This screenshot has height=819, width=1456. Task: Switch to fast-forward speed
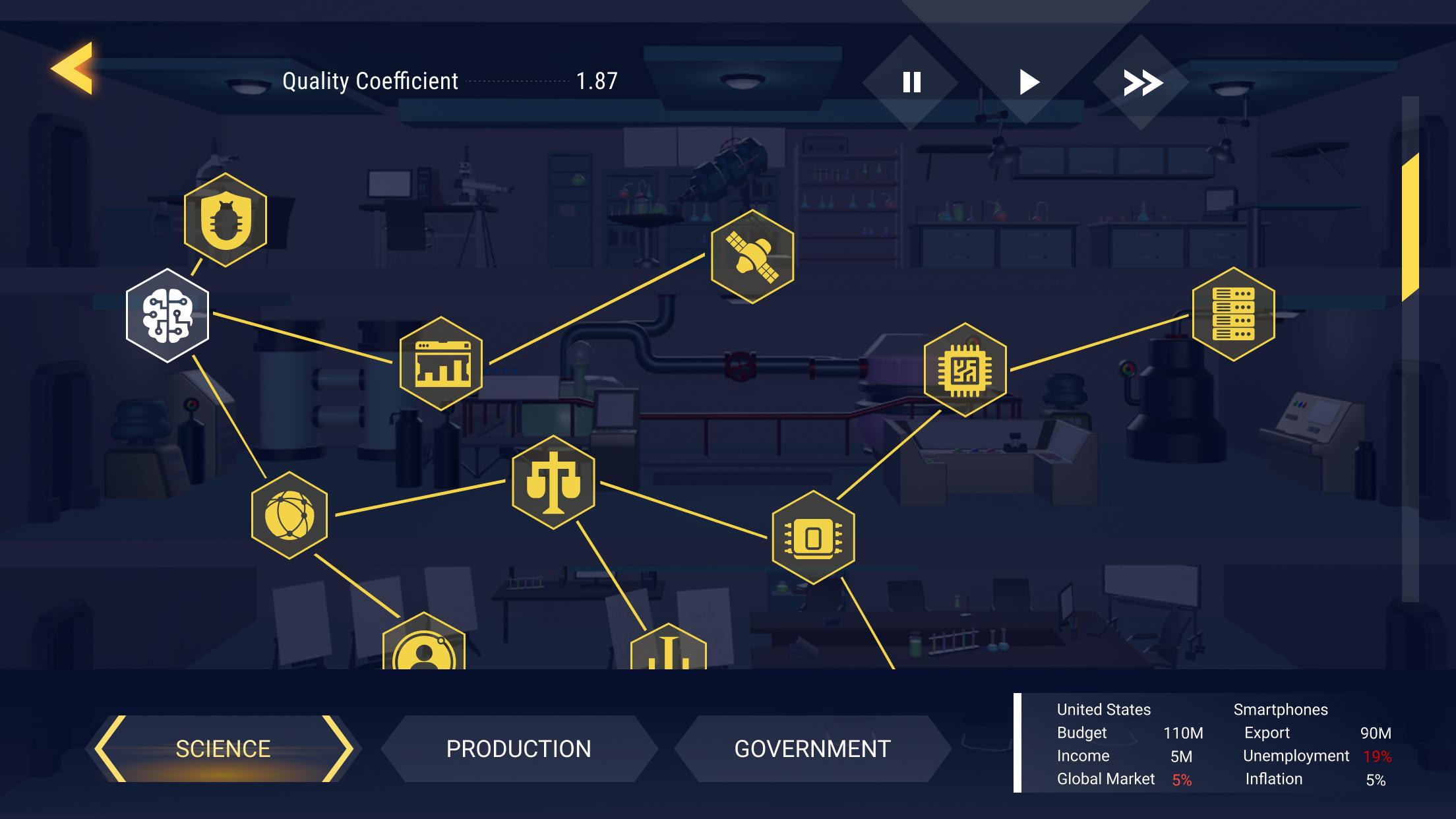[1142, 82]
